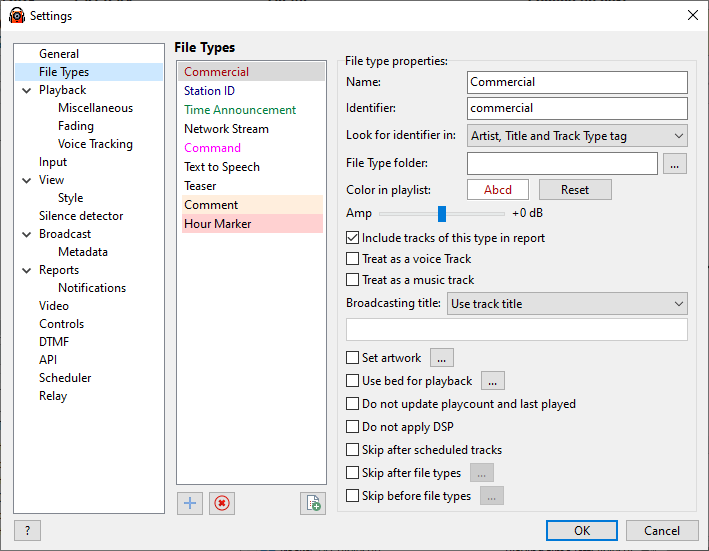Open the Broadcasting title dropdown
This screenshot has height=551, width=709.
pos(567,304)
